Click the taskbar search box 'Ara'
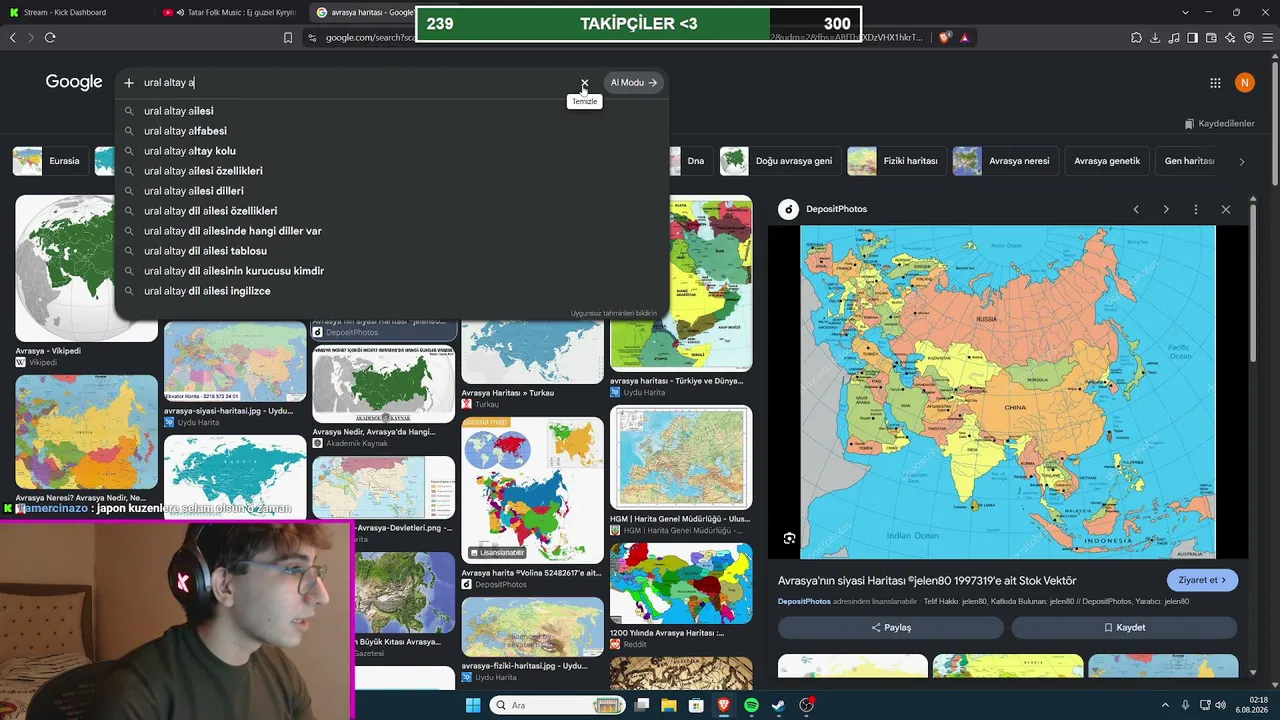 (x=557, y=706)
